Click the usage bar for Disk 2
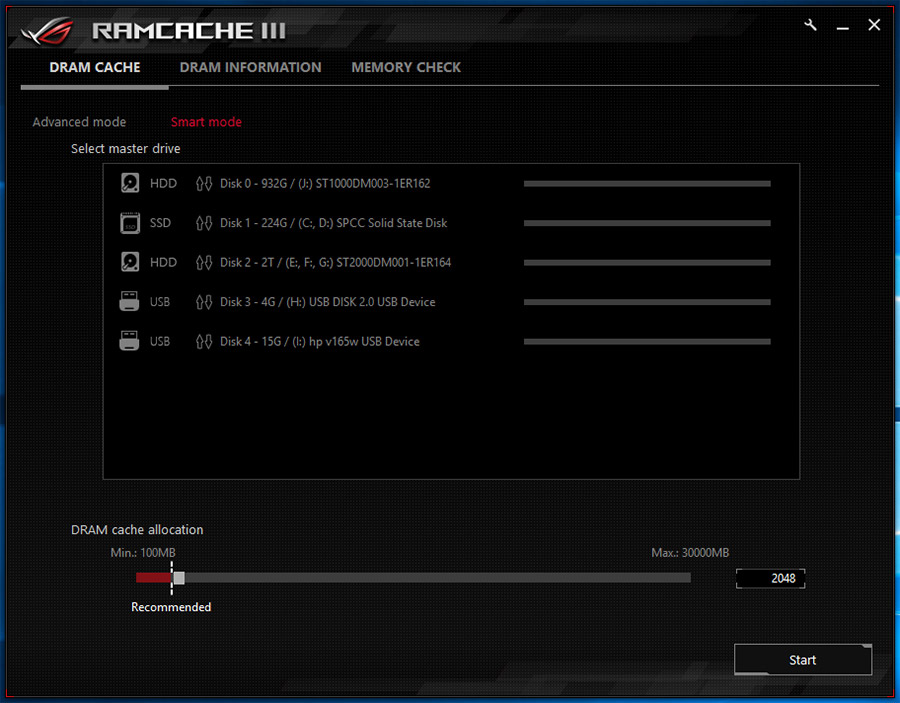The height and width of the screenshot is (703, 900). click(647, 262)
